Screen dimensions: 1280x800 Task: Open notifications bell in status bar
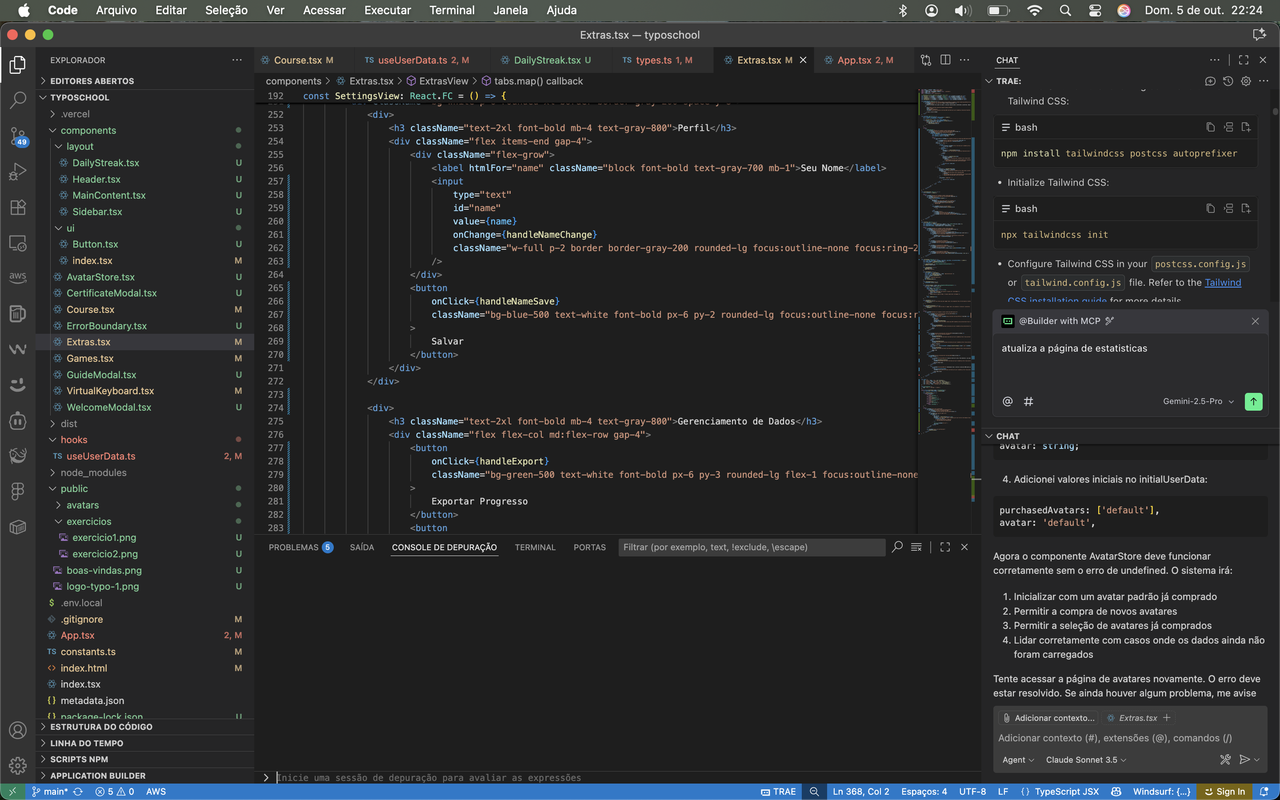(1266, 791)
